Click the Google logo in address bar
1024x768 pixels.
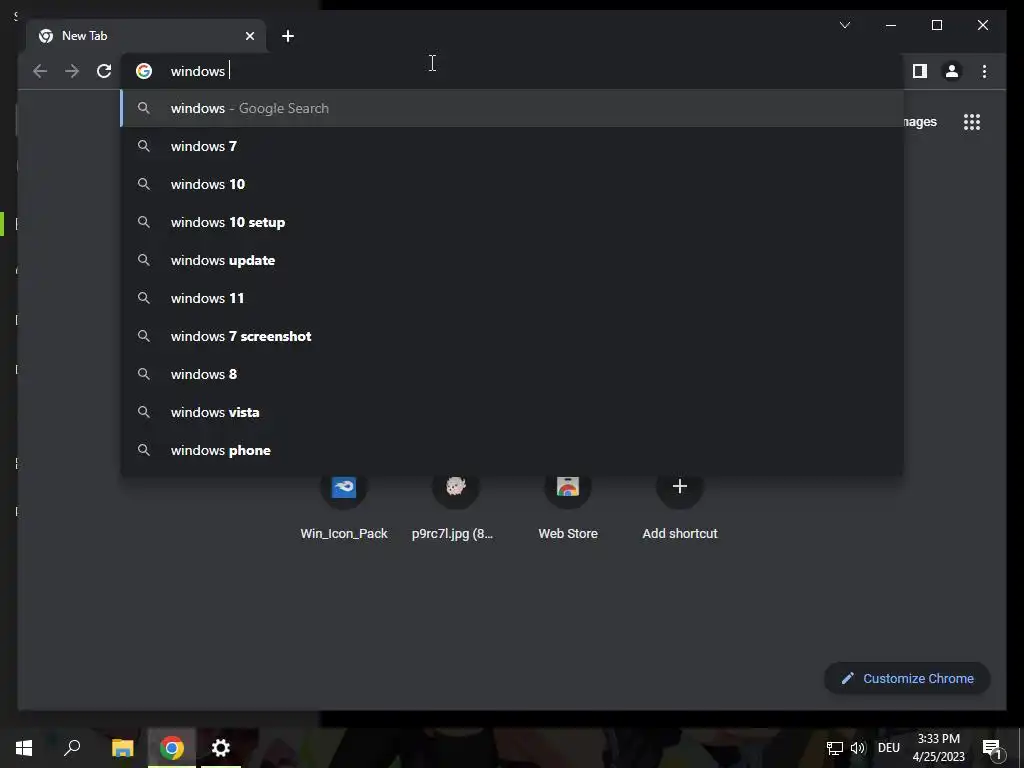coord(144,71)
